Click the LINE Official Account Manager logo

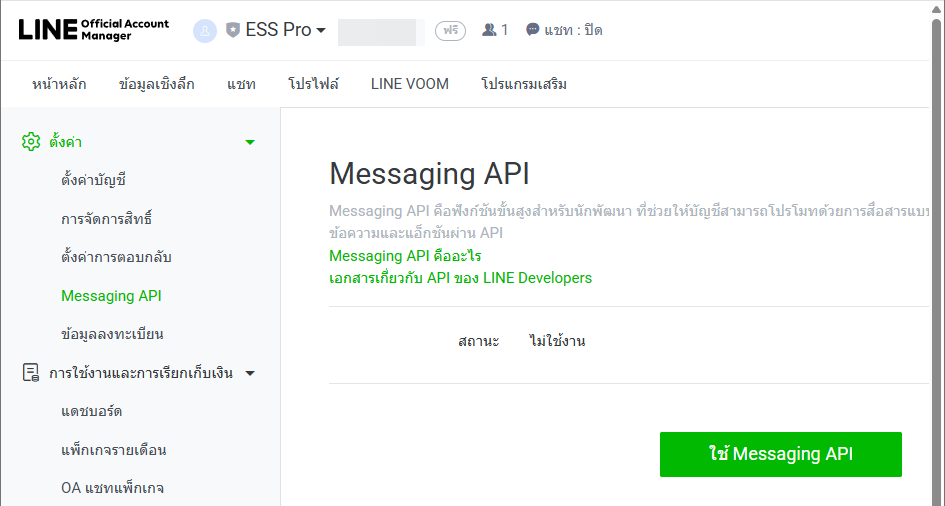tap(94, 30)
